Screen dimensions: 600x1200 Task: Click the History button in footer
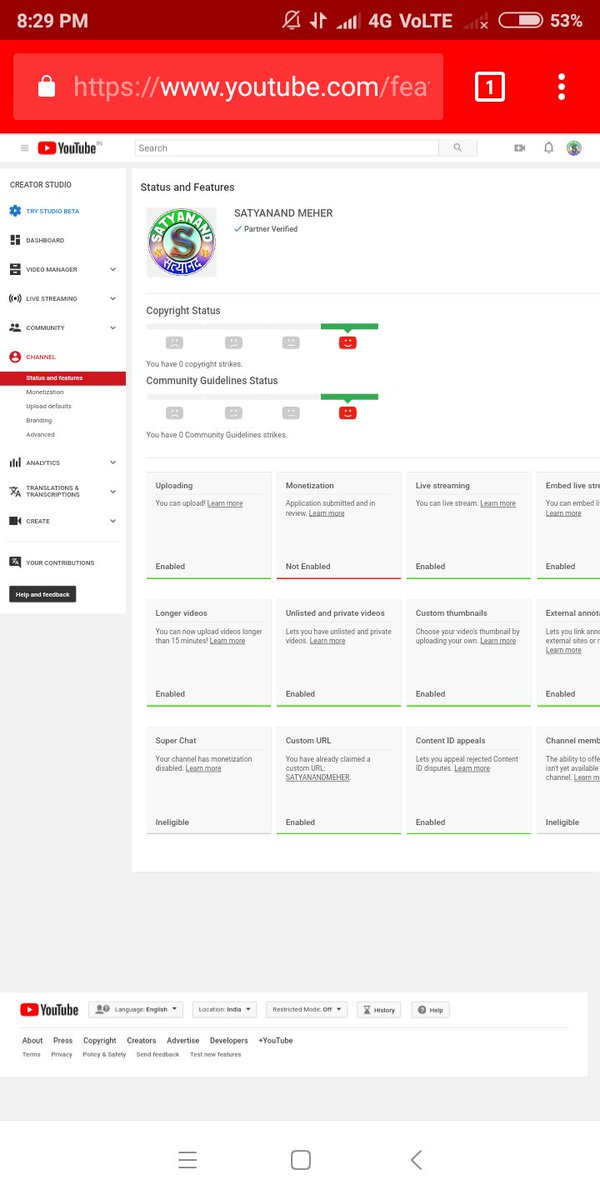[378, 1010]
